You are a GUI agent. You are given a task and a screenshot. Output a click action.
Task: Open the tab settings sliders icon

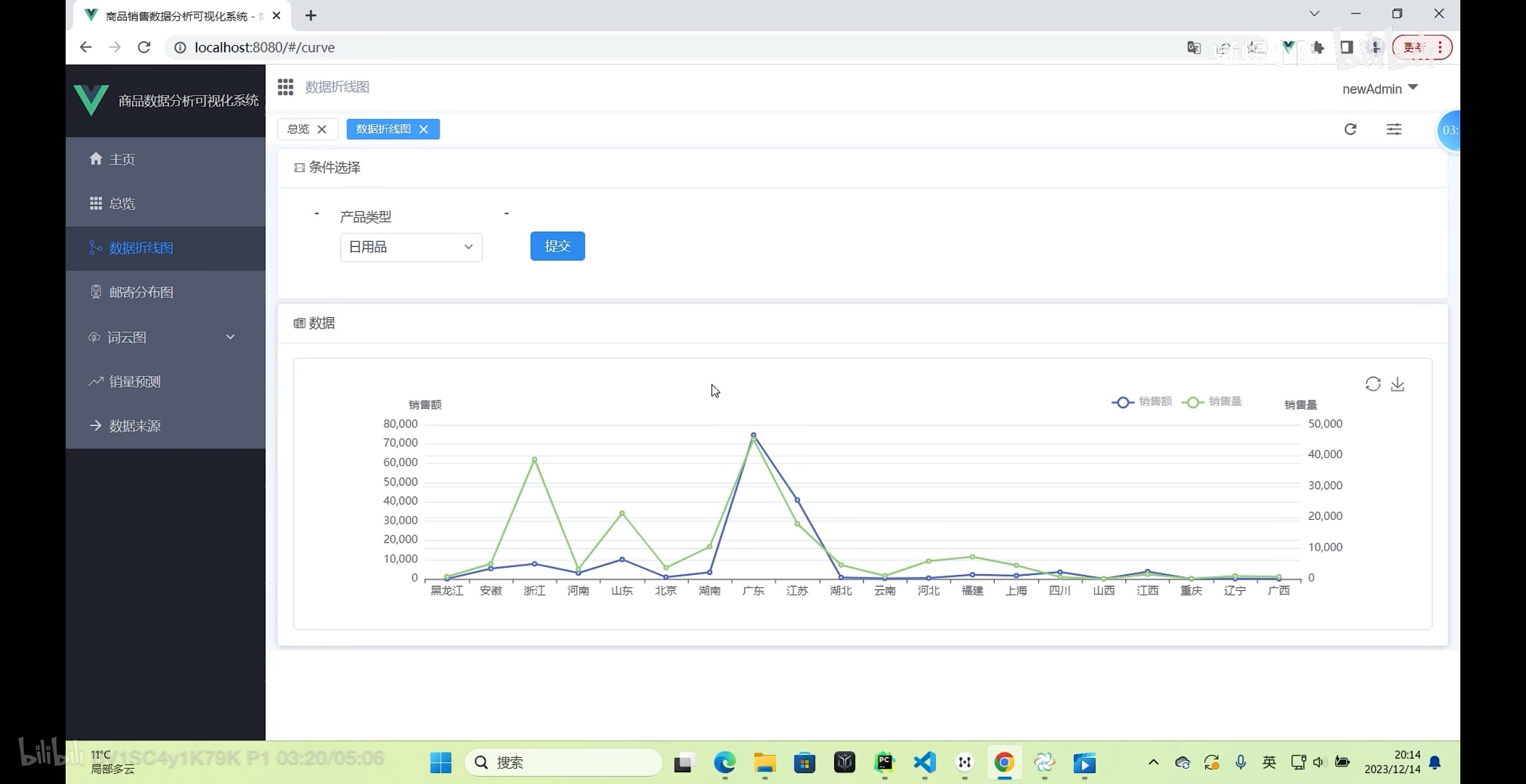[1393, 129]
